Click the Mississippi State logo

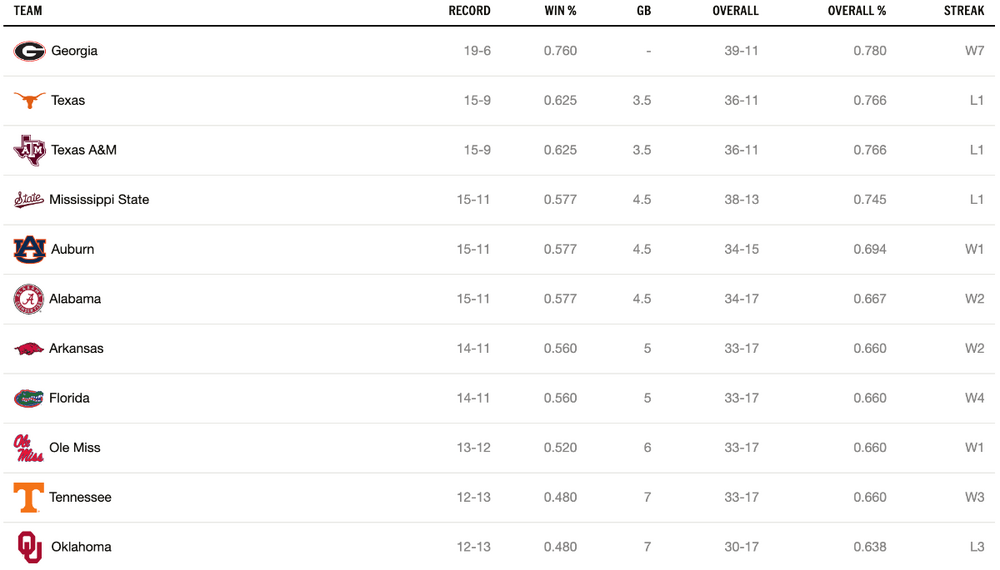tap(29, 200)
